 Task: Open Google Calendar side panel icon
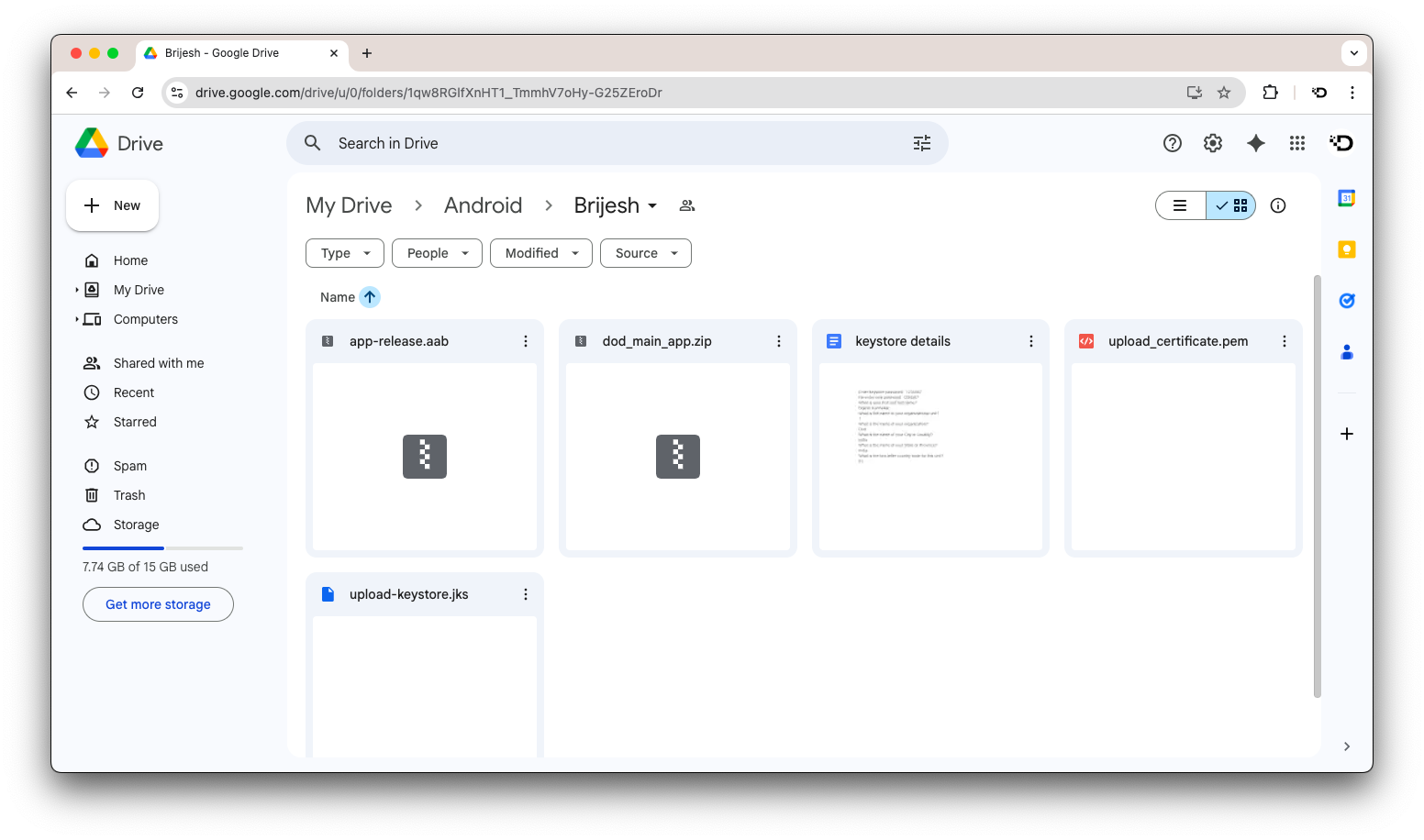click(x=1347, y=198)
